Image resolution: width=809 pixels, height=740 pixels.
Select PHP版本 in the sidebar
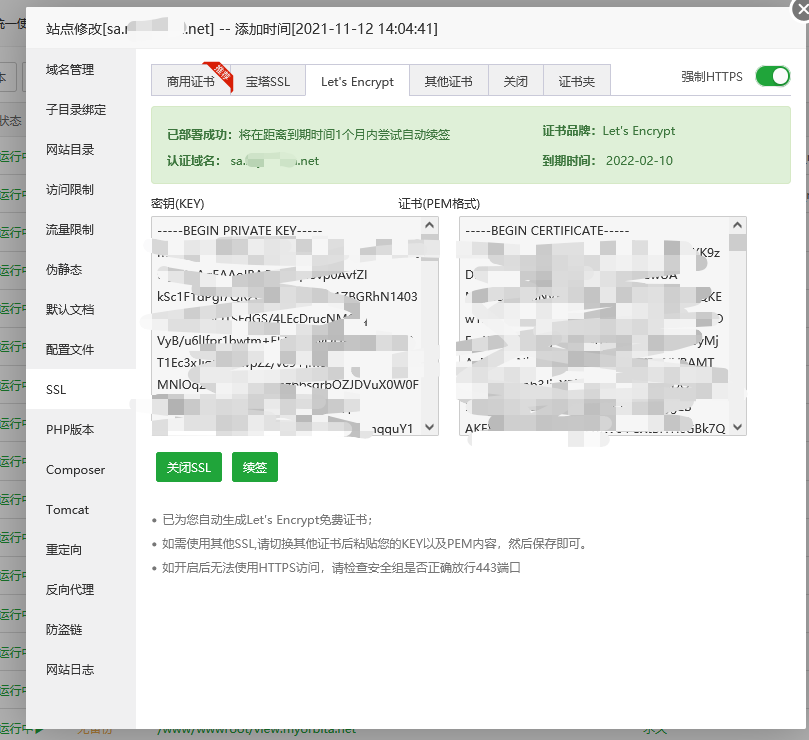[x=70, y=430]
